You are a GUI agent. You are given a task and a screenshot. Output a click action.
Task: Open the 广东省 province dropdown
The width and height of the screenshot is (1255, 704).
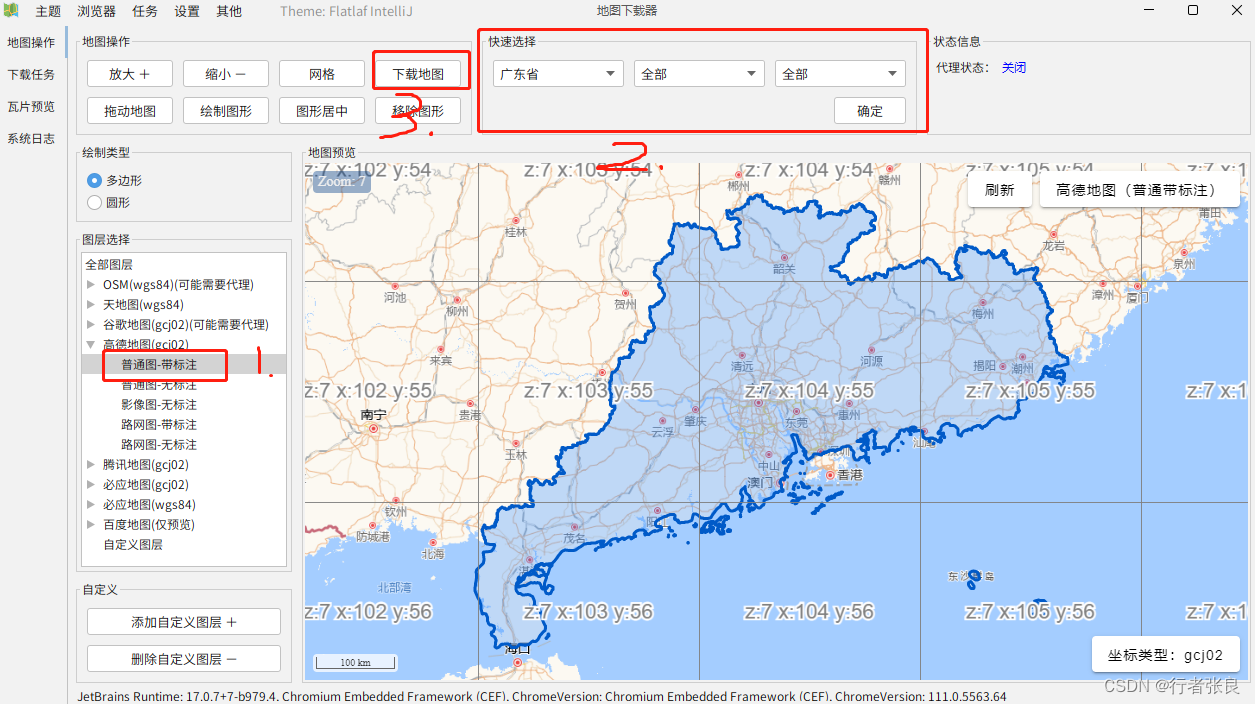coord(558,74)
